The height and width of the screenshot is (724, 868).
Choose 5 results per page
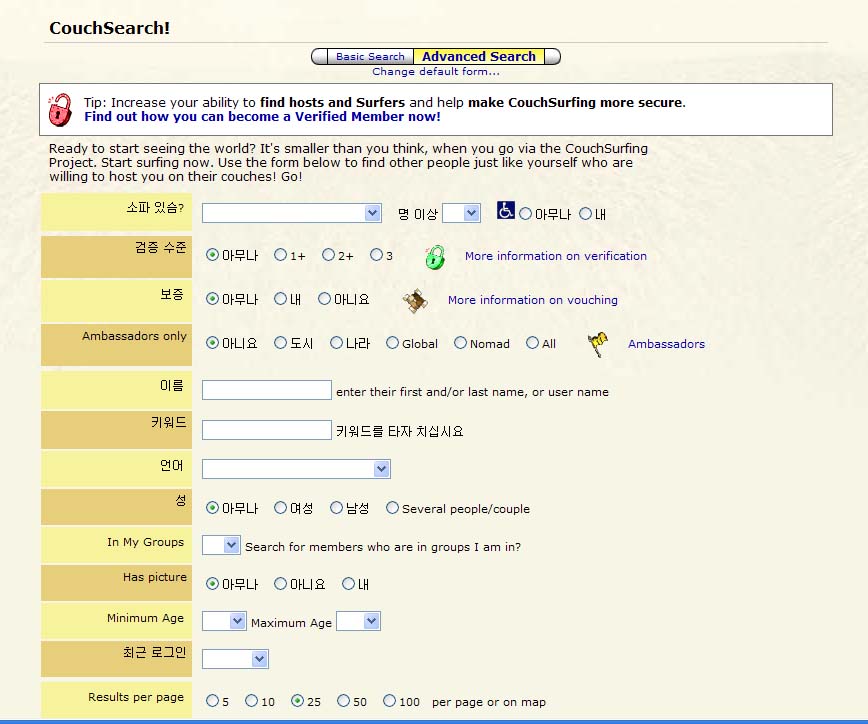[x=212, y=701]
